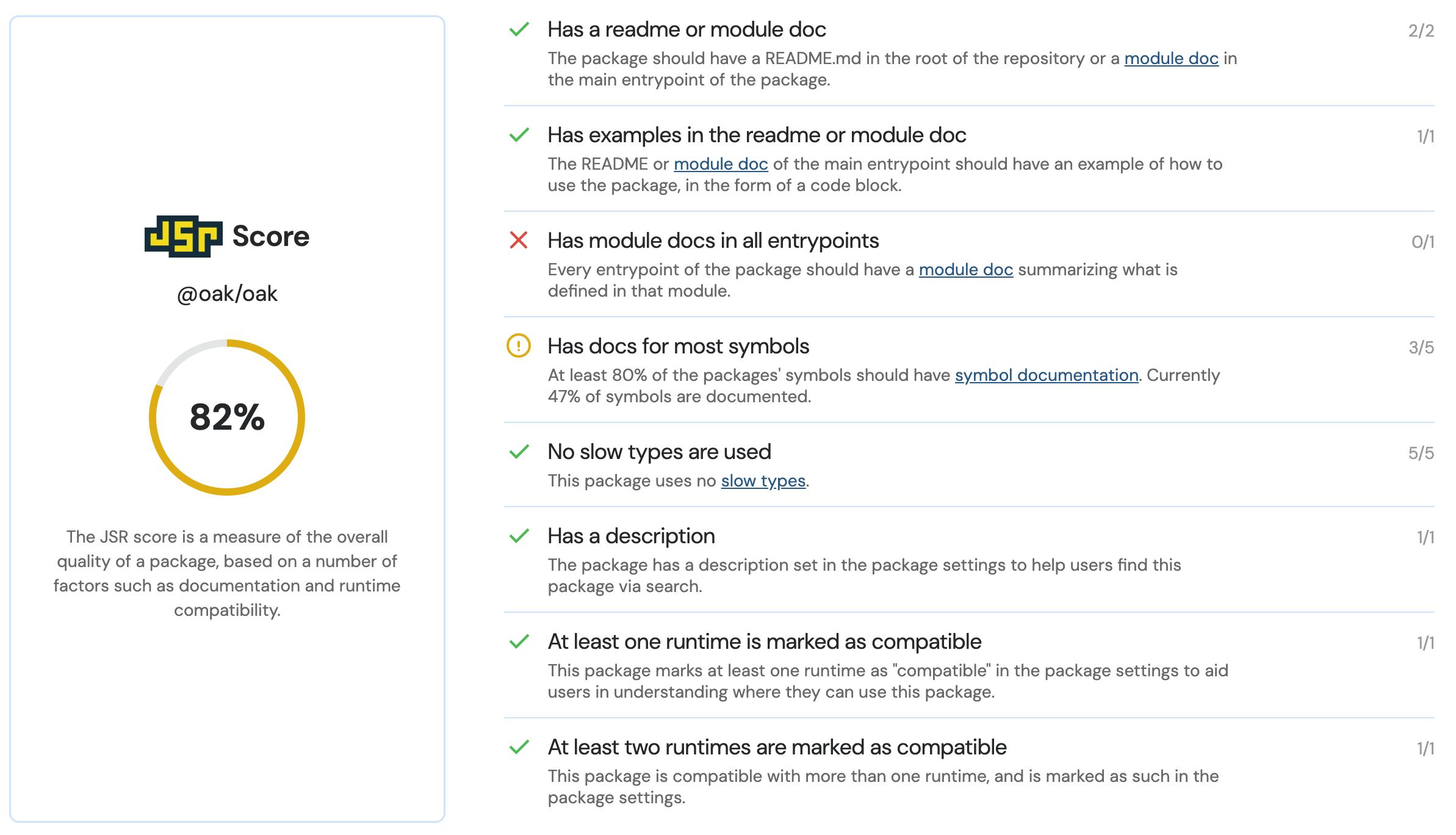Viewport: 1456px width, 835px height.
Task: Open the symbol documentation link
Action: (x=1046, y=375)
